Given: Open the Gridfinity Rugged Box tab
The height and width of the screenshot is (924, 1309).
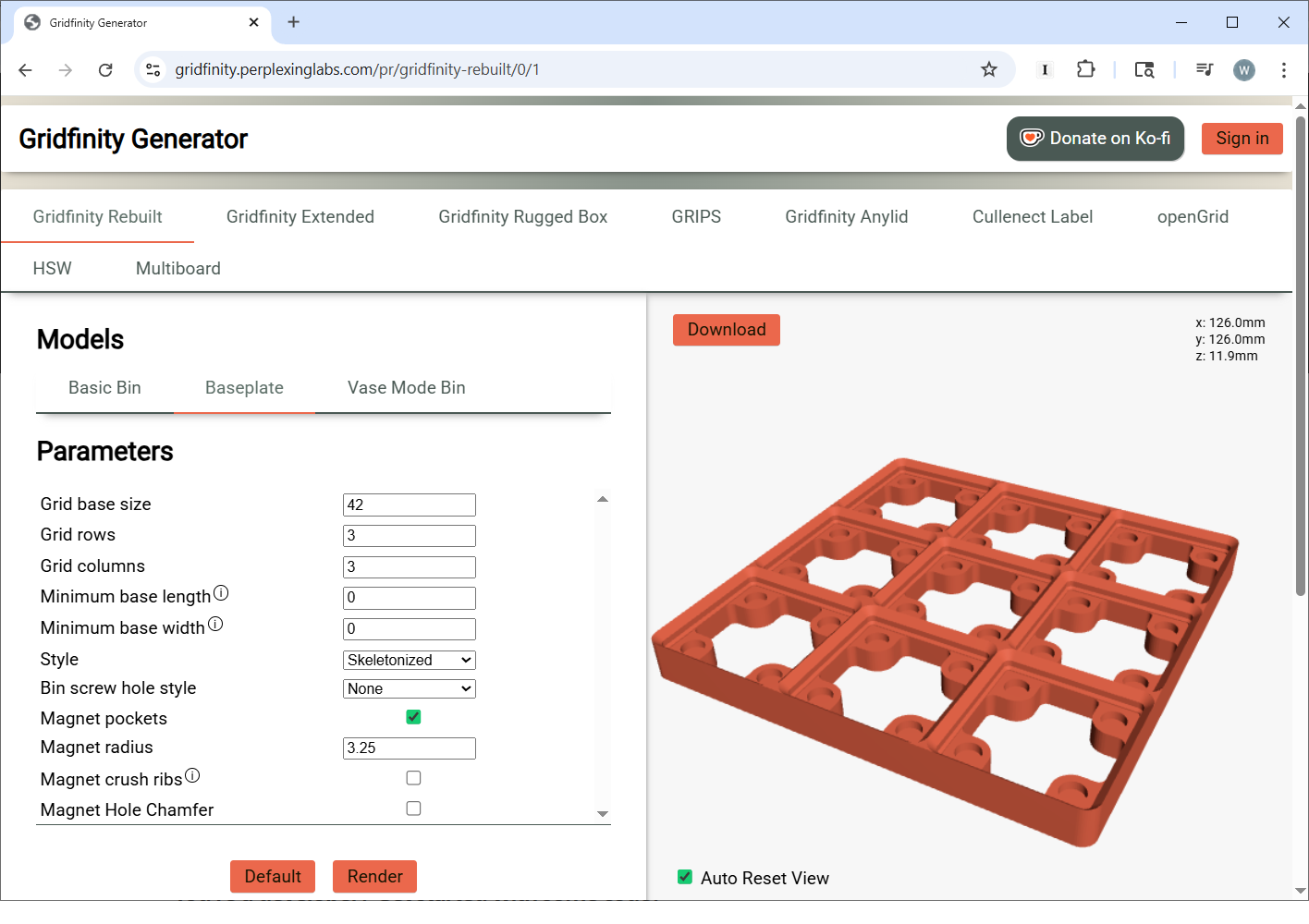Looking at the screenshot, I should pyautogui.click(x=523, y=217).
